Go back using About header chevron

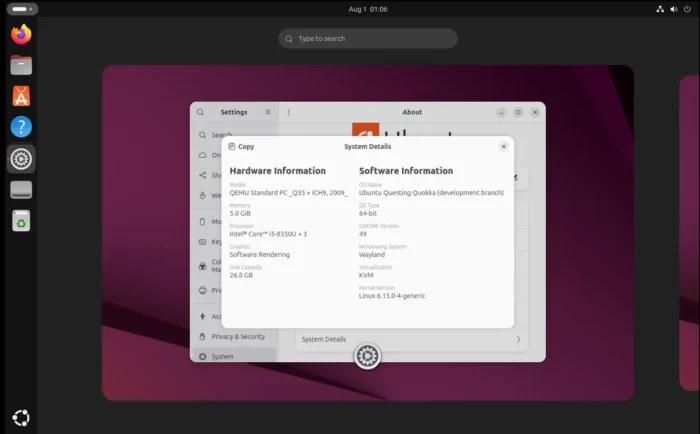tap(289, 113)
